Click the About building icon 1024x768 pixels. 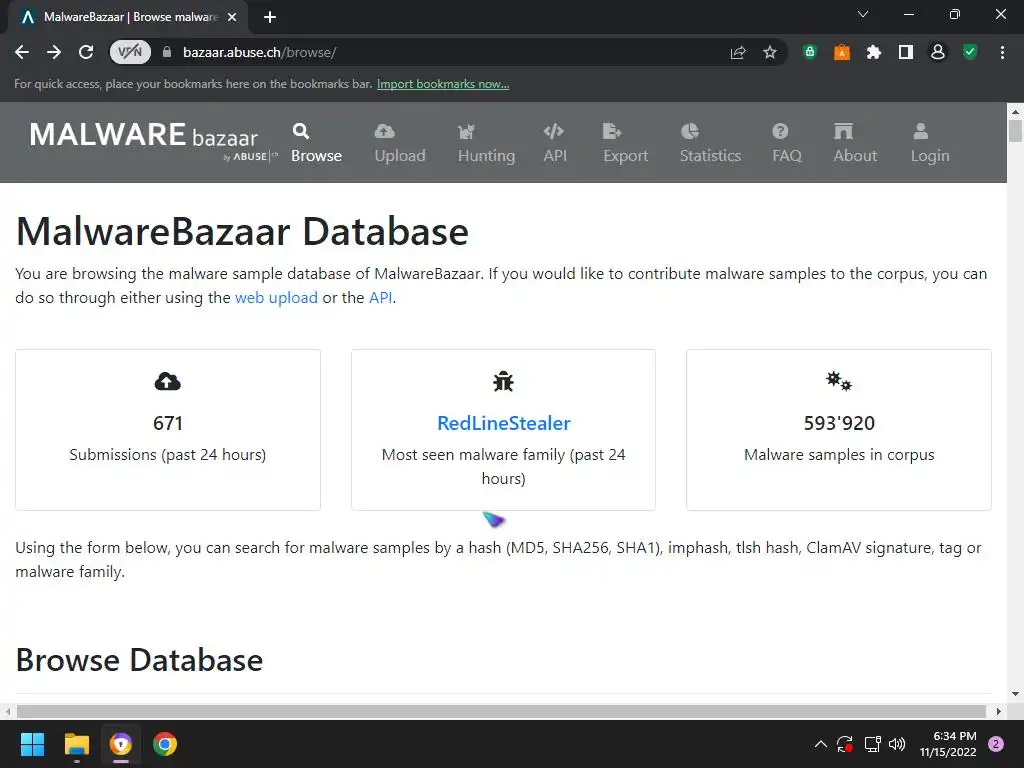click(843, 131)
